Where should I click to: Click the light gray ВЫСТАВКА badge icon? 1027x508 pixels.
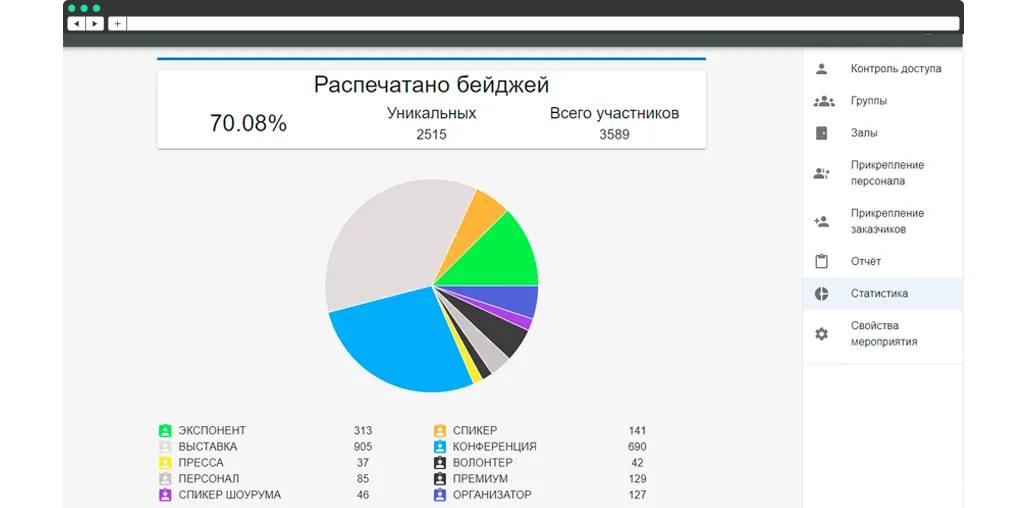165,447
